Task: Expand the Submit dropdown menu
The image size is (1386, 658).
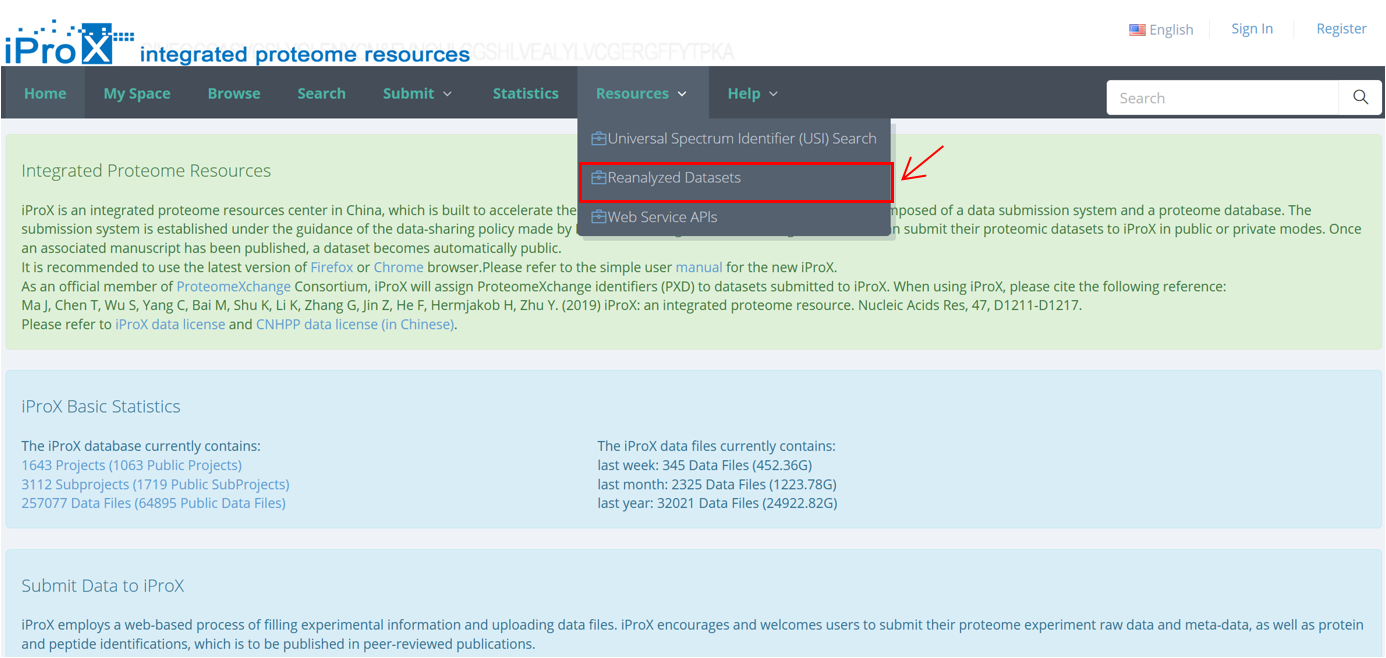Action: (418, 93)
